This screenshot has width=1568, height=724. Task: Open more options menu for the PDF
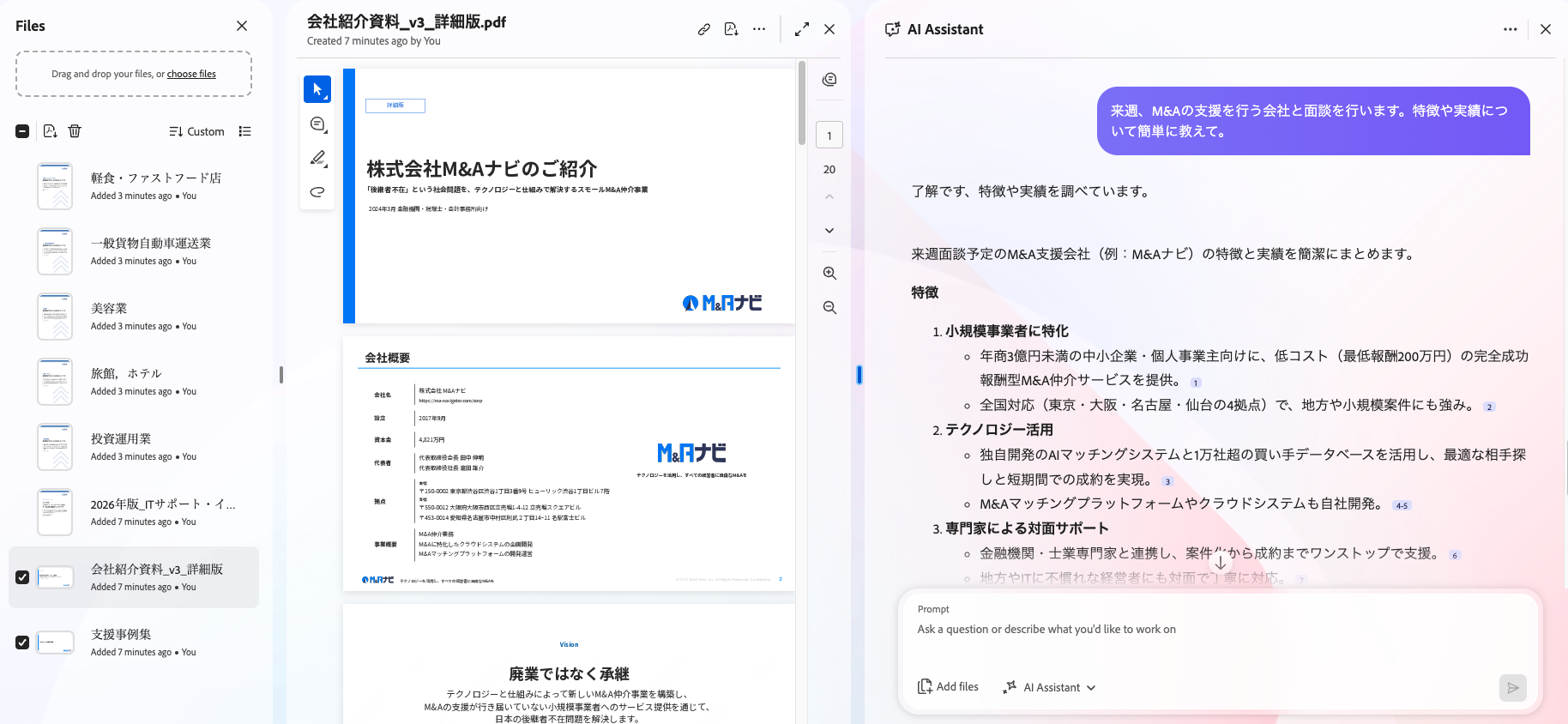click(759, 29)
